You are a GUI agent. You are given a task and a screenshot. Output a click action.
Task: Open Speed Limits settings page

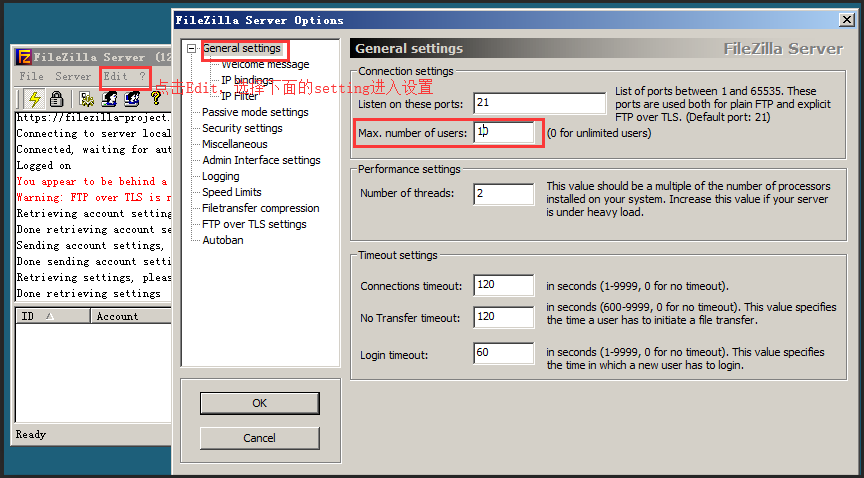click(x=231, y=192)
